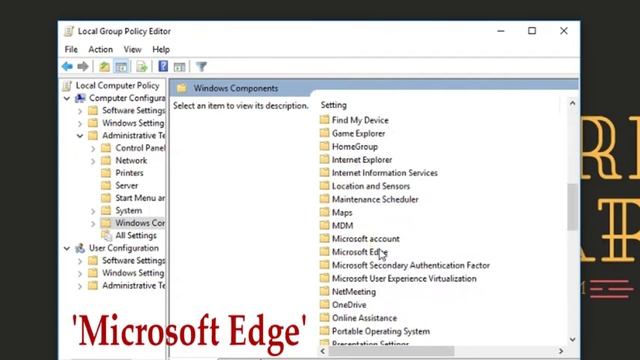
Task: Click the horizontal scrollbar thumb
Action: coord(391,351)
